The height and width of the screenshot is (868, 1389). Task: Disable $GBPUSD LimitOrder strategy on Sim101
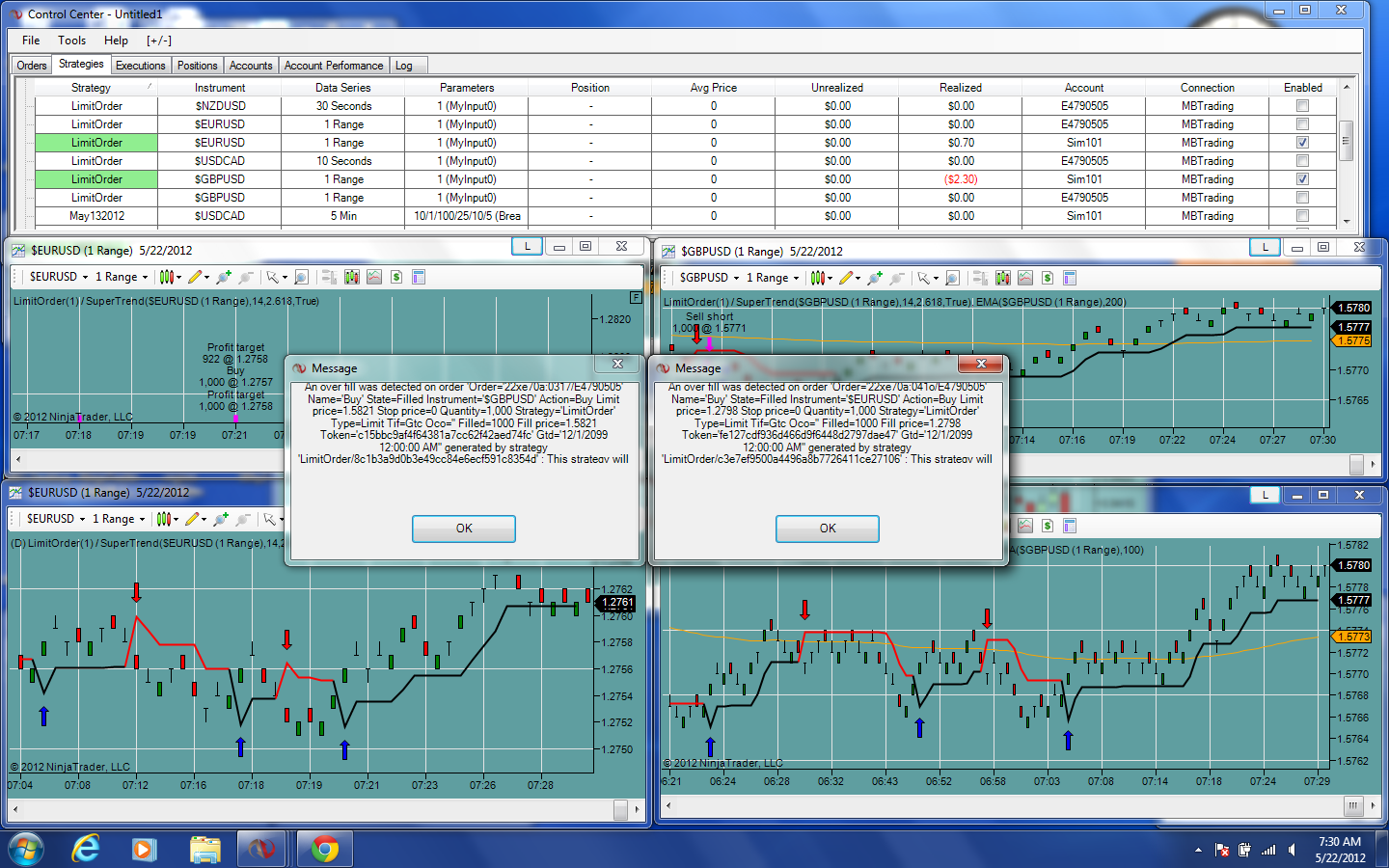point(1303,179)
